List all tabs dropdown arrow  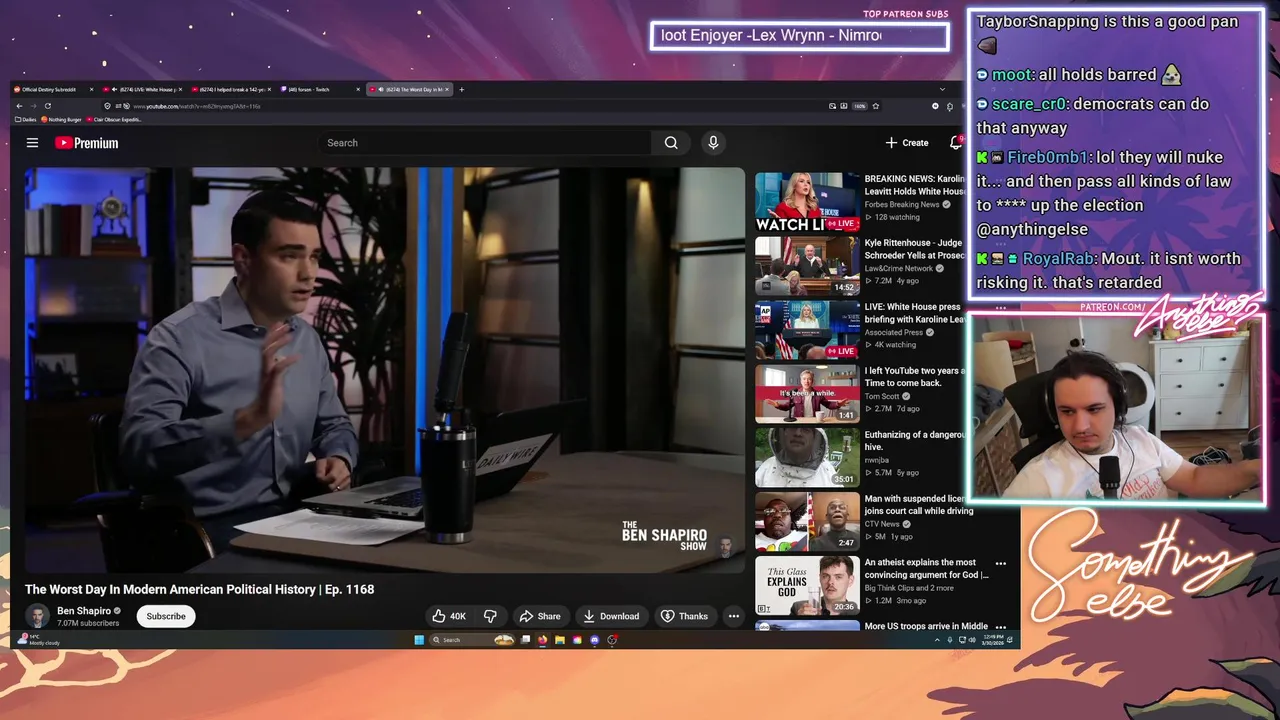click(x=942, y=89)
